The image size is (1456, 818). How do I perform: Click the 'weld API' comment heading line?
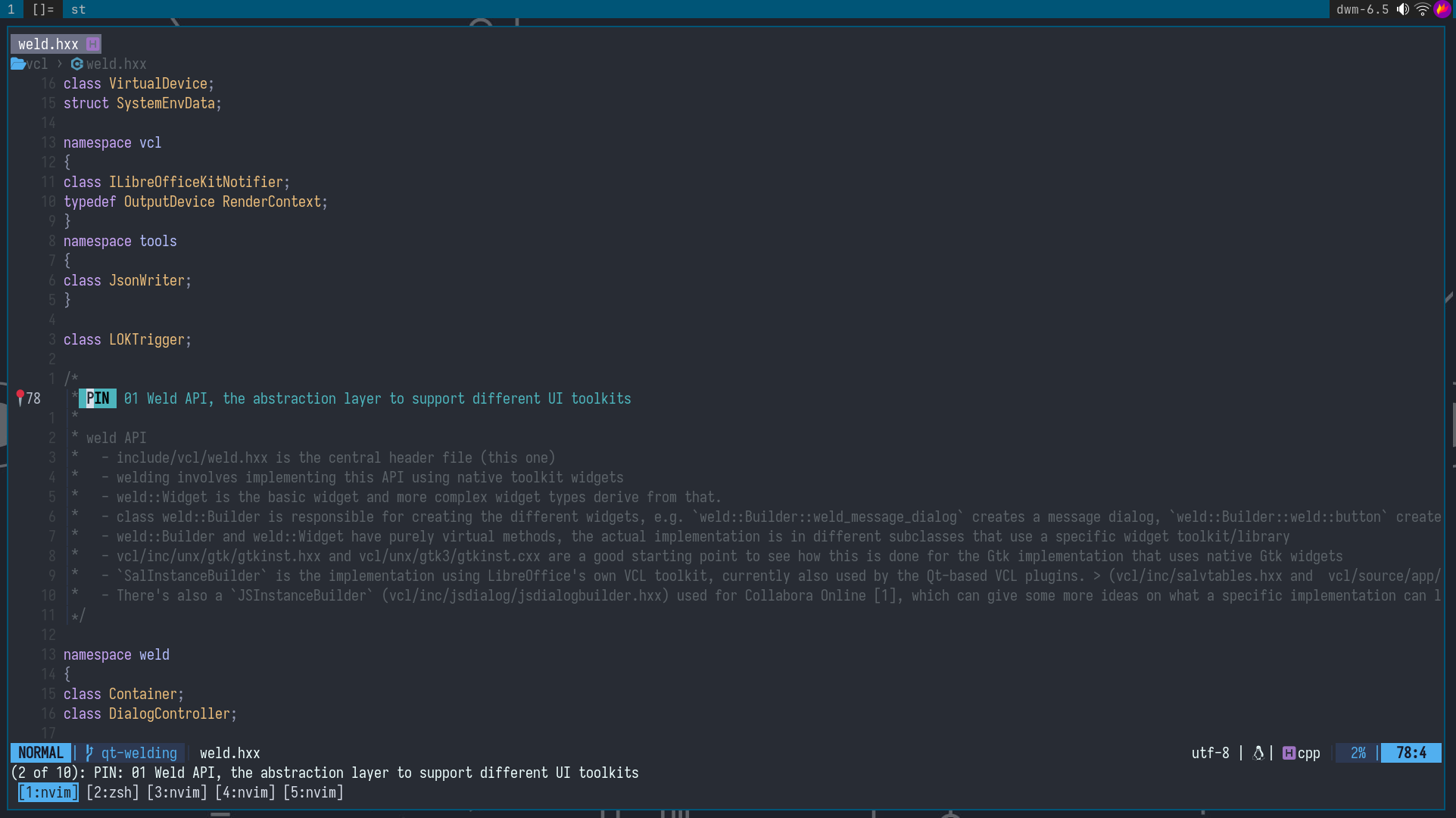(x=116, y=438)
